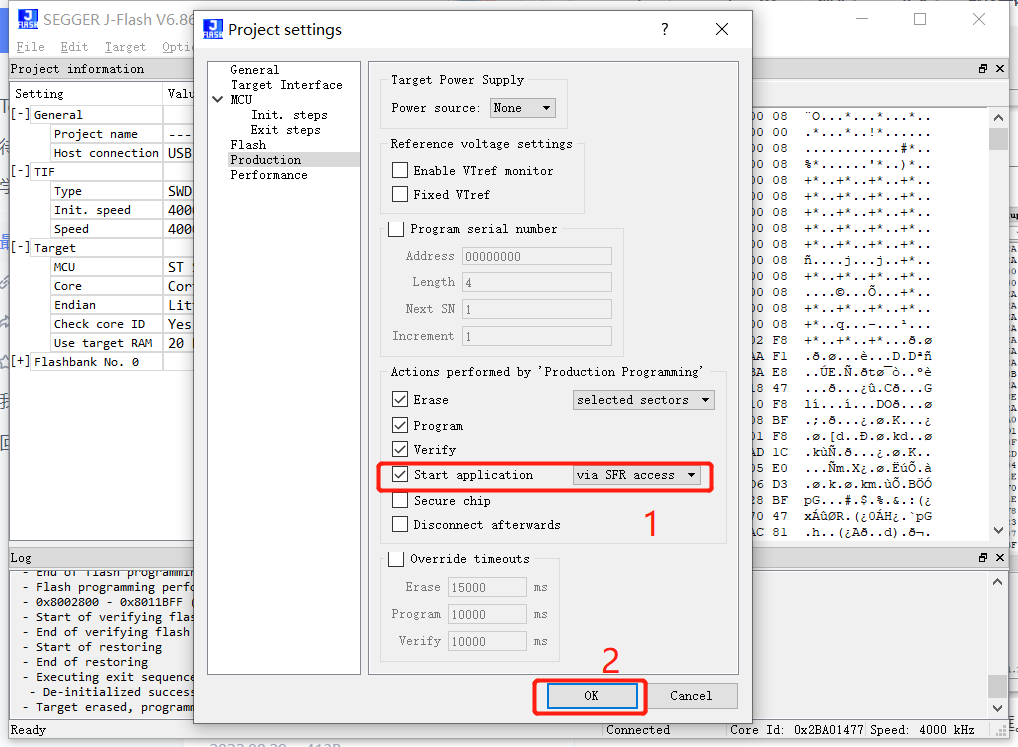Image resolution: width=1018 pixels, height=747 pixels.
Task: Click the Core Id status bar entry
Action: pos(797,729)
